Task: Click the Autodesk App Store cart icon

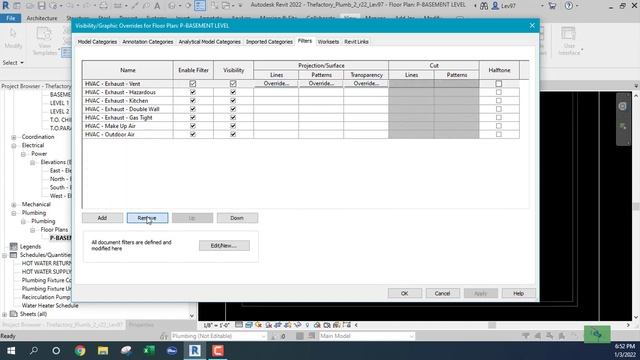Action: [x=552, y=6]
